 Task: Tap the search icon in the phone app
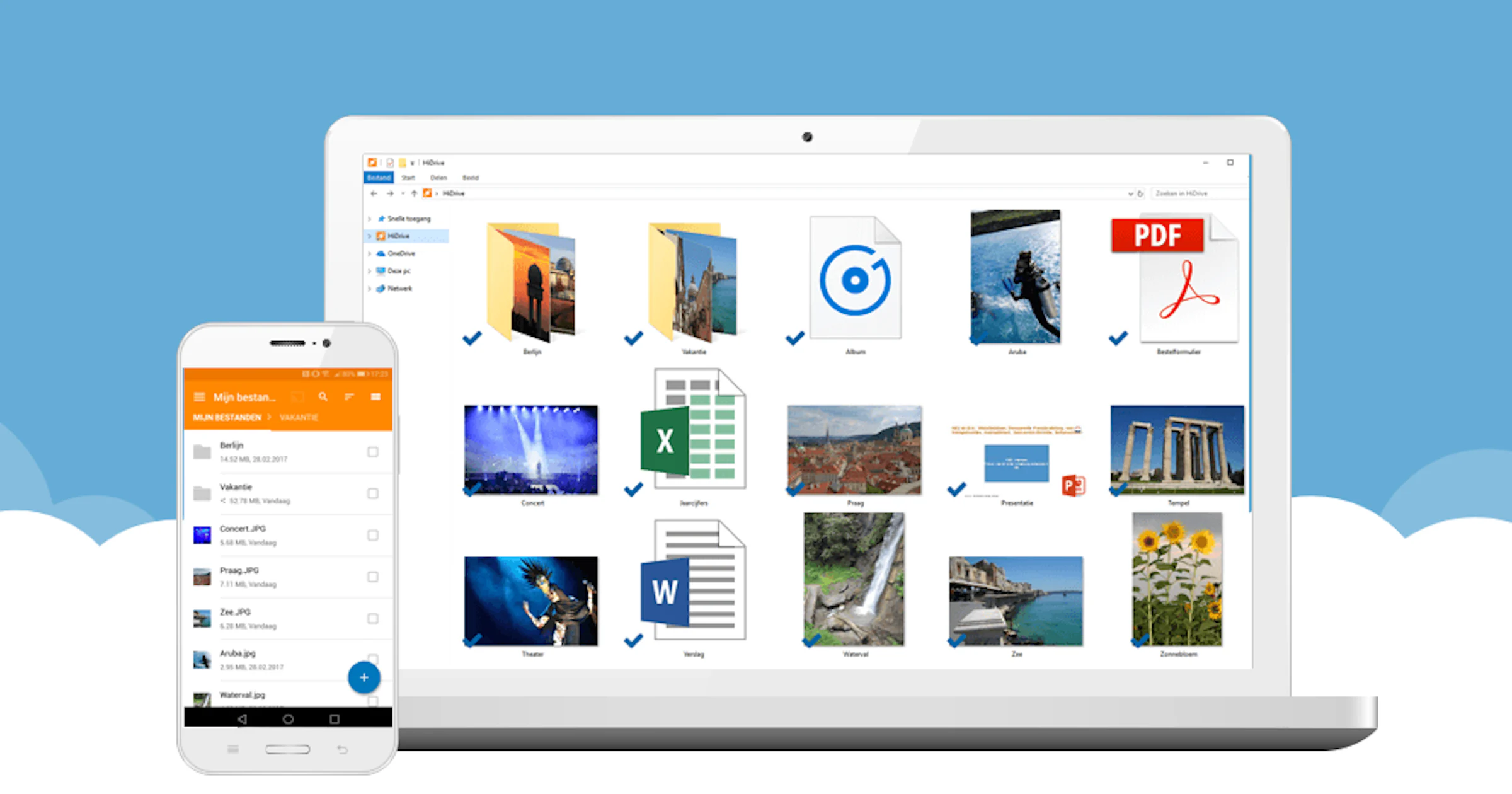[x=323, y=396]
